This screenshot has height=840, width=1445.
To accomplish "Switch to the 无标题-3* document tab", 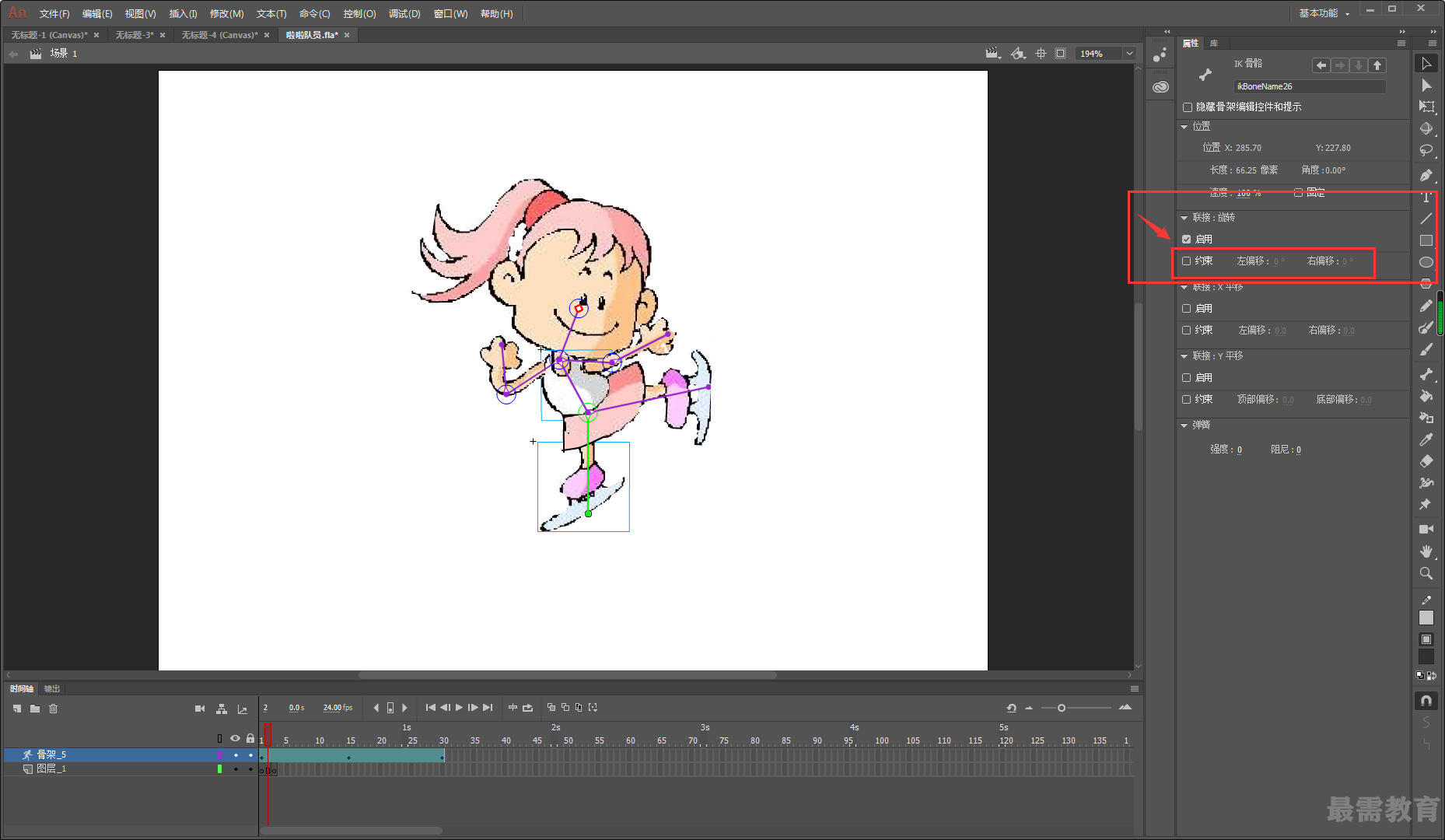I will (x=135, y=35).
